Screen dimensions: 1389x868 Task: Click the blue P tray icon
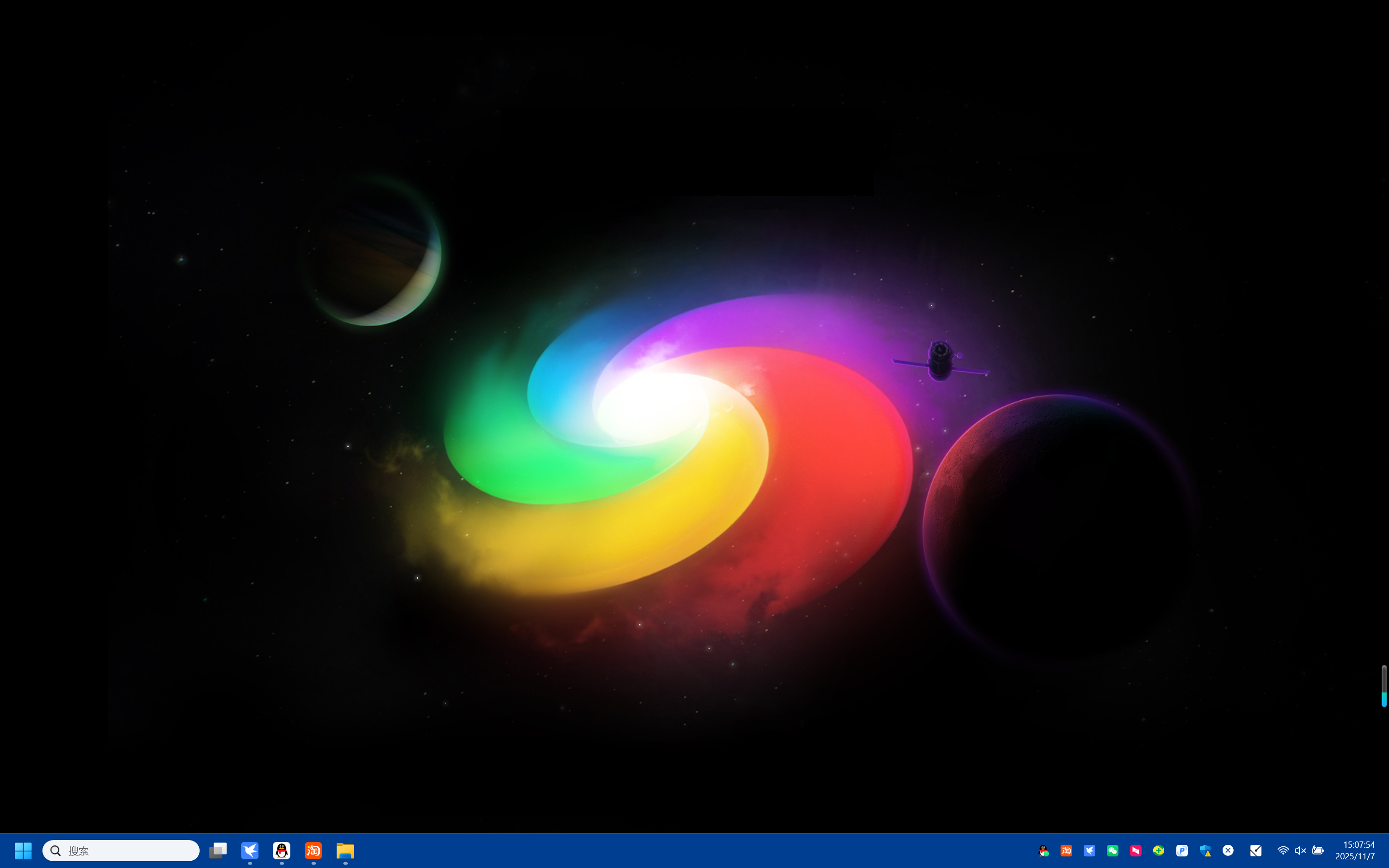tap(1182, 851)
